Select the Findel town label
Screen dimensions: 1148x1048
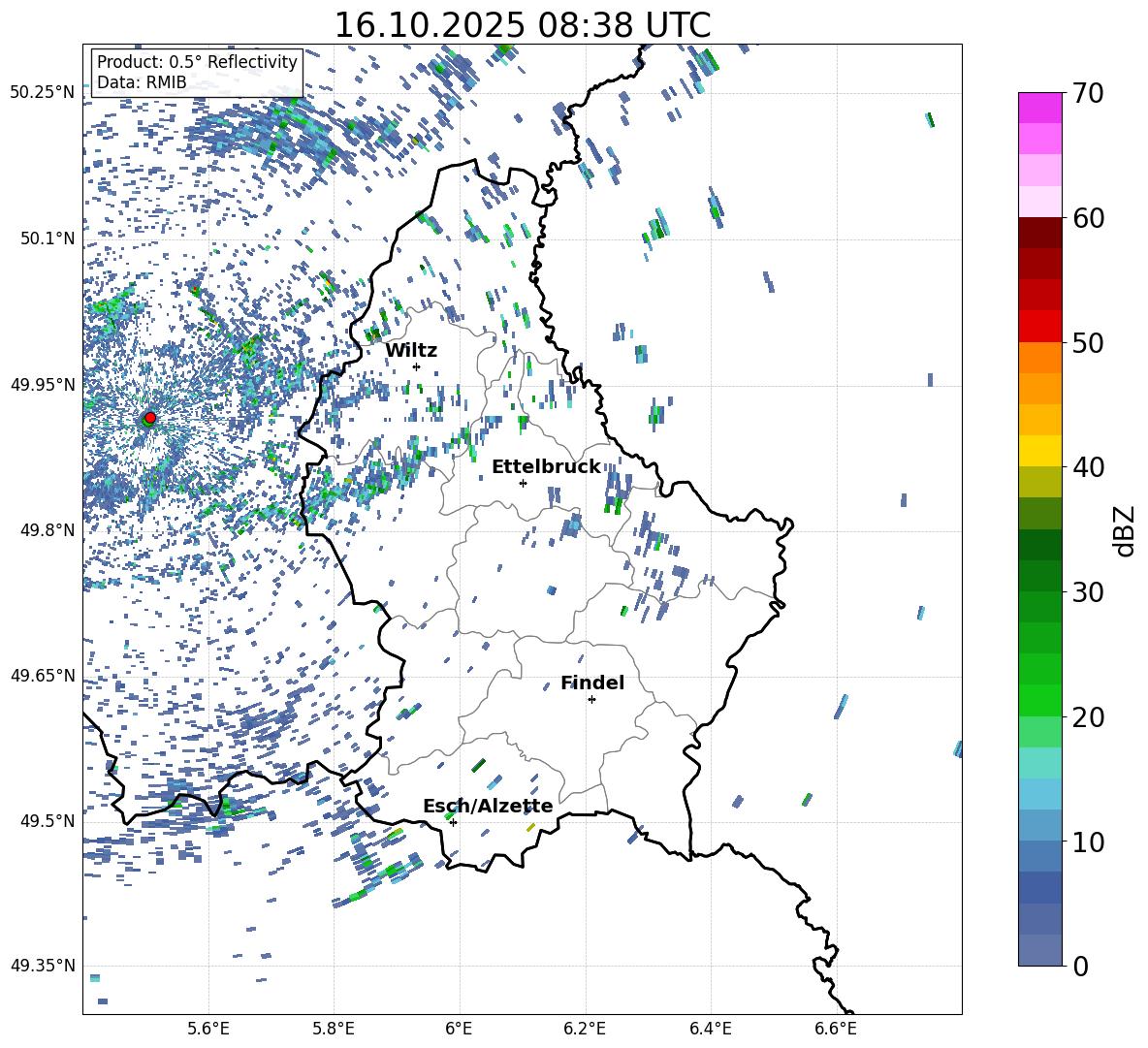(592, 683)
